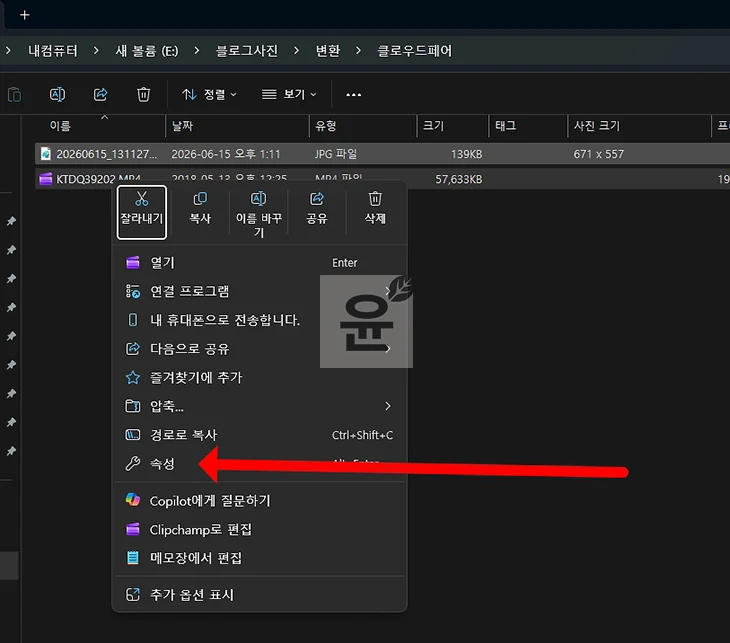Open 속성 properties from context menu

tap(260, 464)
